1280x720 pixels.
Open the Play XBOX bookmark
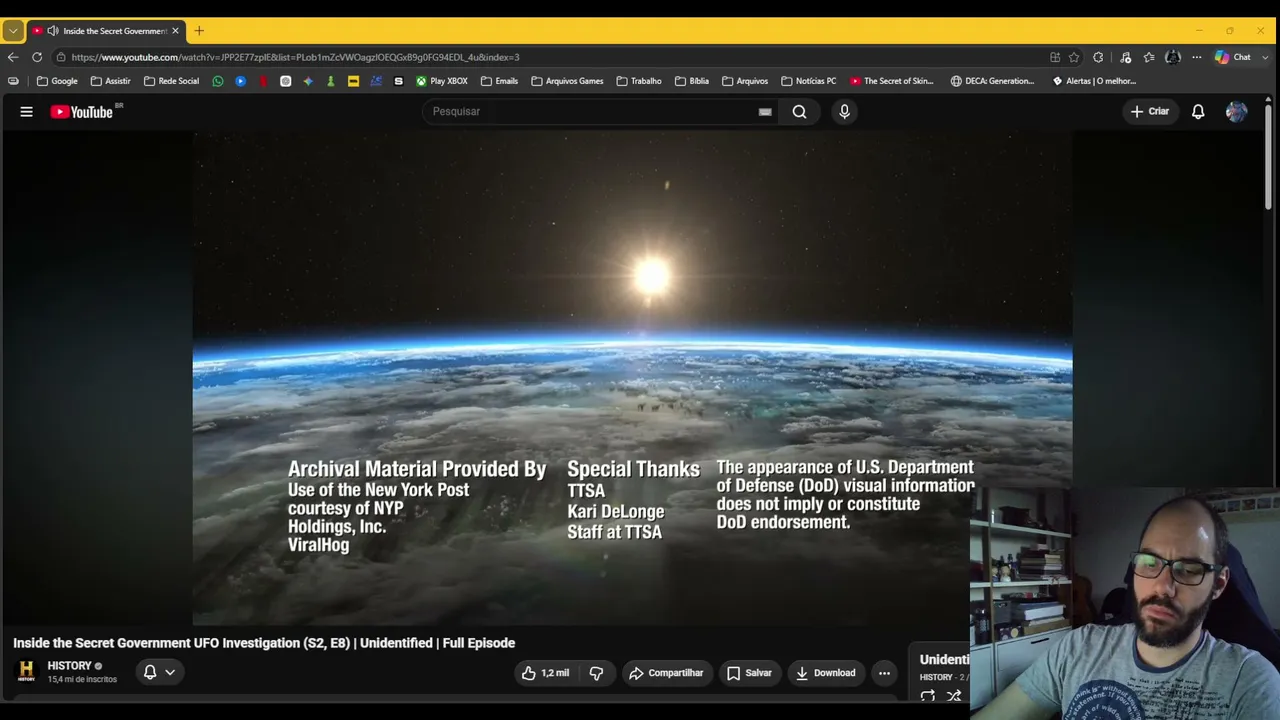point(441,81)
